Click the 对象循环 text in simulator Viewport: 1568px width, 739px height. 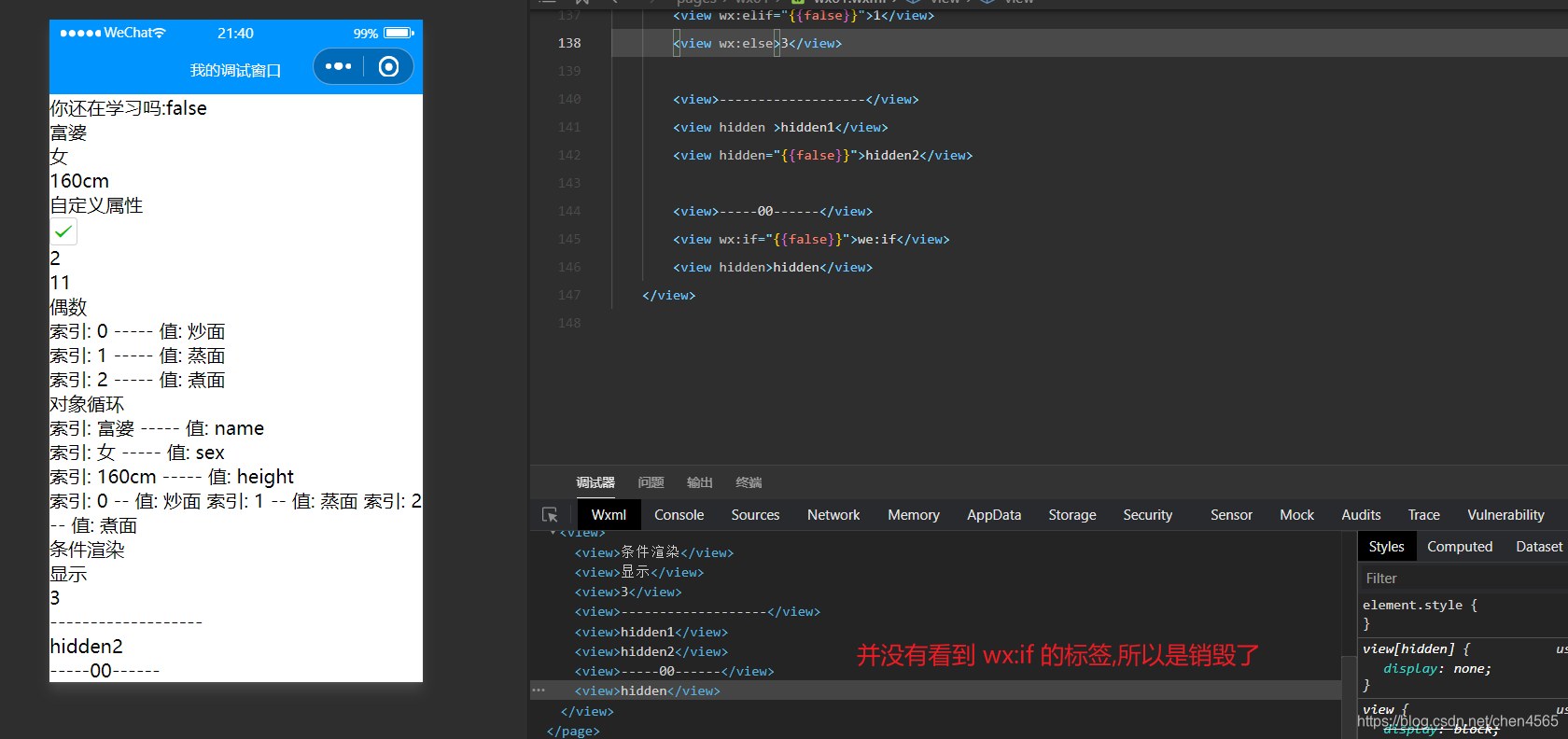click(x=87, y=404)
